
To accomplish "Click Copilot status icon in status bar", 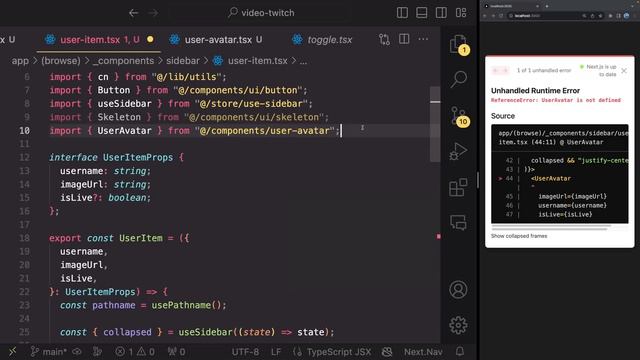I will tap(387, 351).
